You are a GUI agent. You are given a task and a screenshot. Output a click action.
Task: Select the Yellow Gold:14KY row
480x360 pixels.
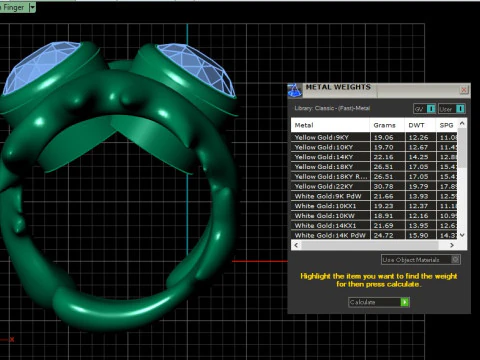pyautogui.click(x=374, y=157)
